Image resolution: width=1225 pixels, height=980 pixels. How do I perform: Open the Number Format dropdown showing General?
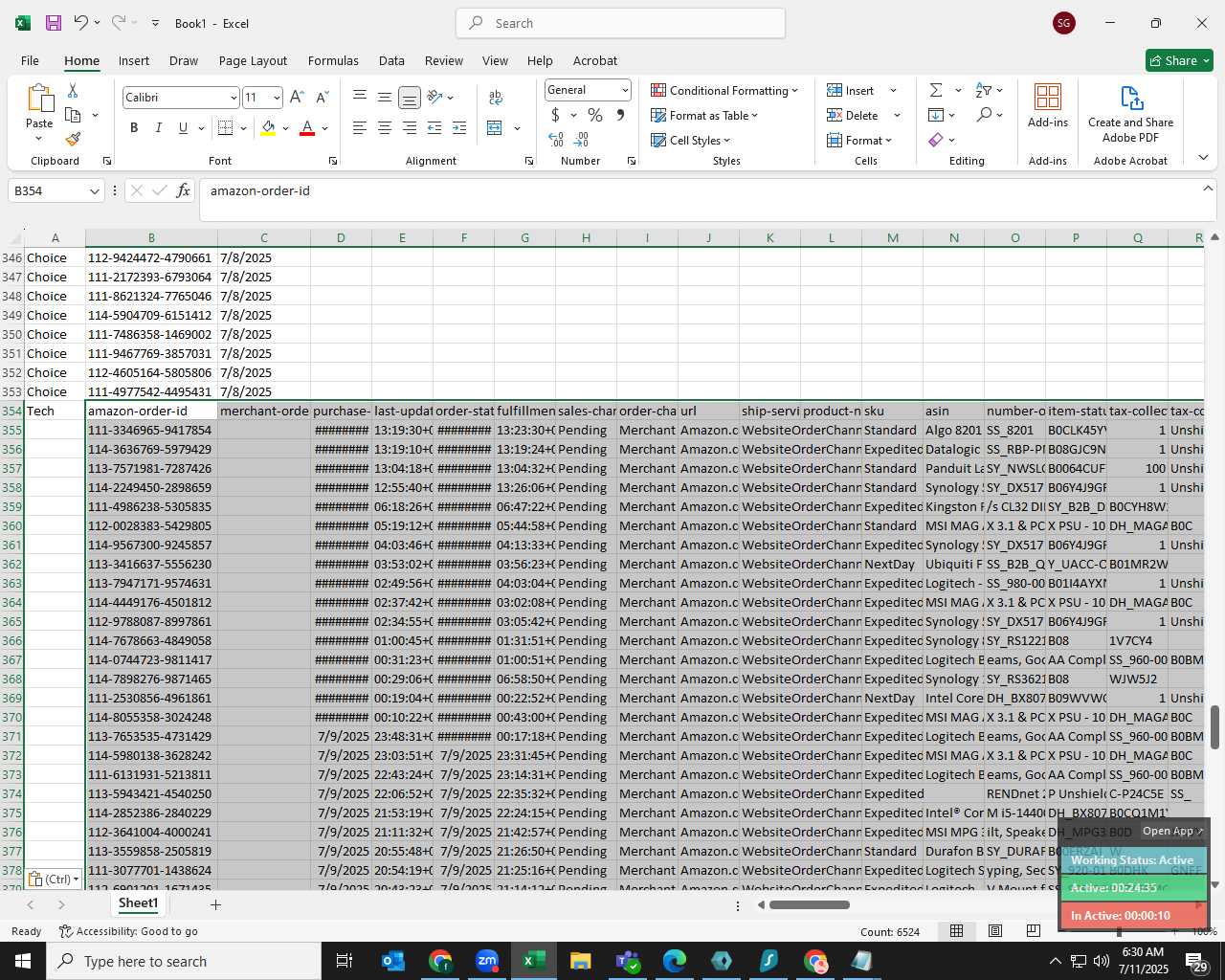625,90
